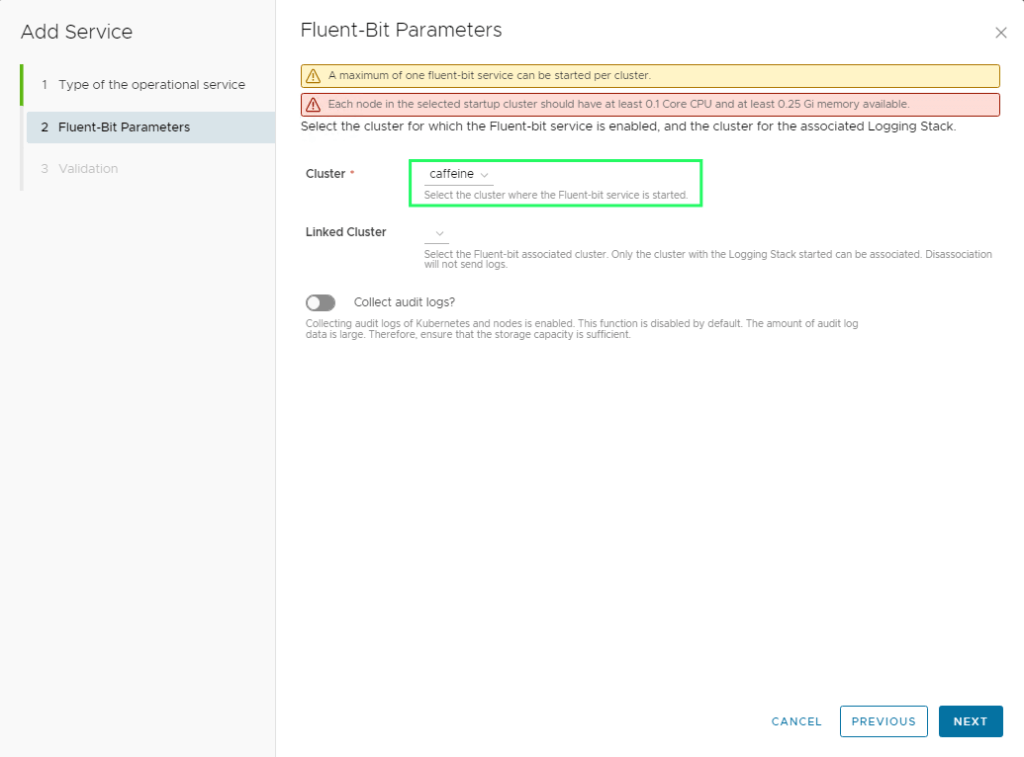Image resolution: width=1024 pixels, height=757 pixels.
Task: Click the Cluster field label
Action: tap(325, 174)
